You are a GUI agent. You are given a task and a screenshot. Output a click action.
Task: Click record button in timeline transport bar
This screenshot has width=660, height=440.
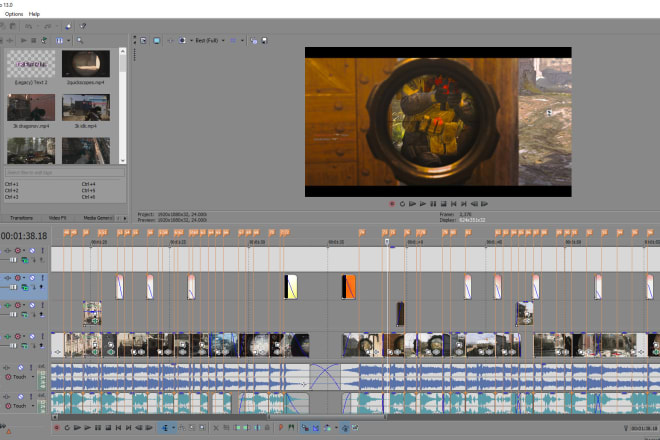pyautogui.click(x=56, y=428)
